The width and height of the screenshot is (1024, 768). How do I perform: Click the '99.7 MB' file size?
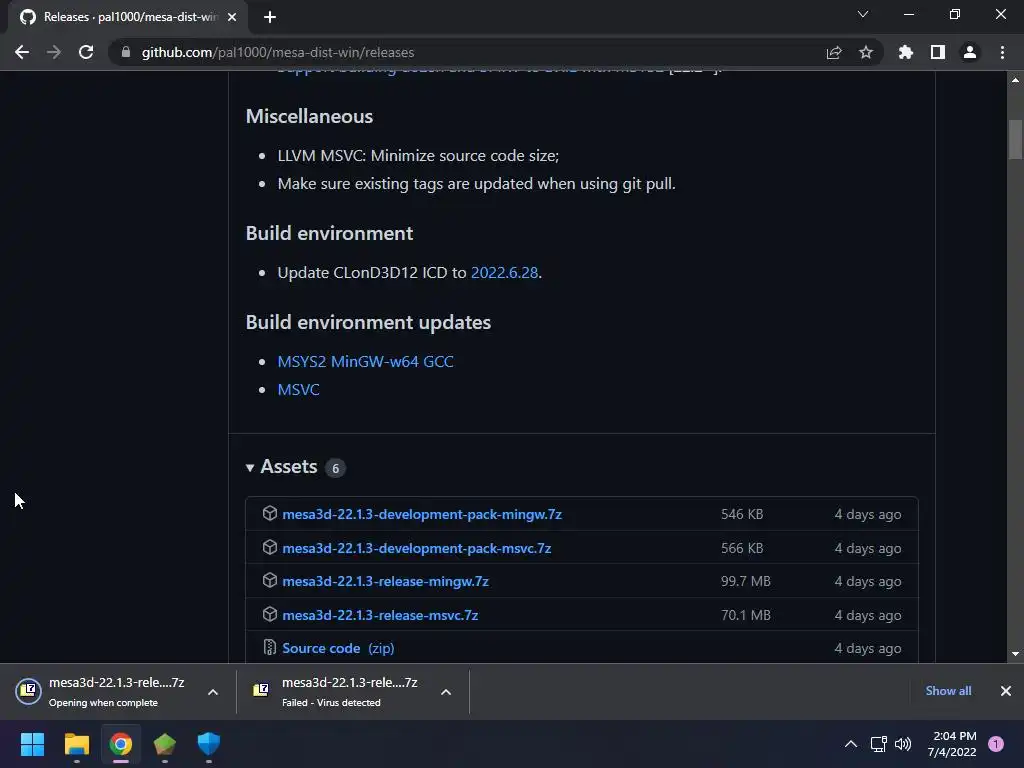pyautogui.click(x=746, y=581)
